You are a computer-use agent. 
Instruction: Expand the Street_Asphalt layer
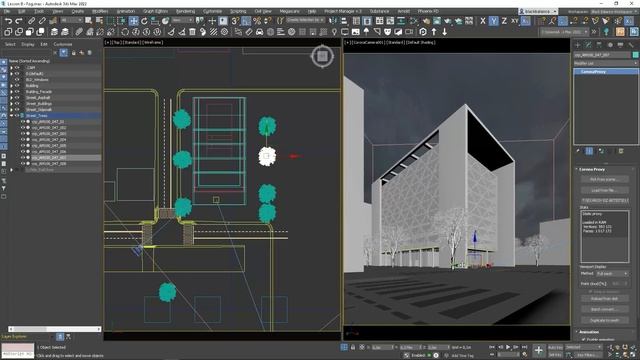11,98
